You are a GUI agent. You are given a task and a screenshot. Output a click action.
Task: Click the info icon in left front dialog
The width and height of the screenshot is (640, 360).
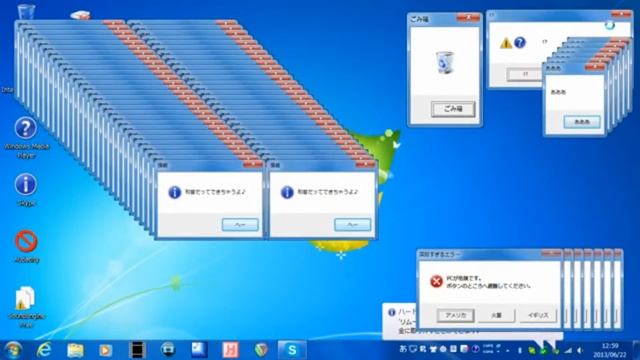174,192
